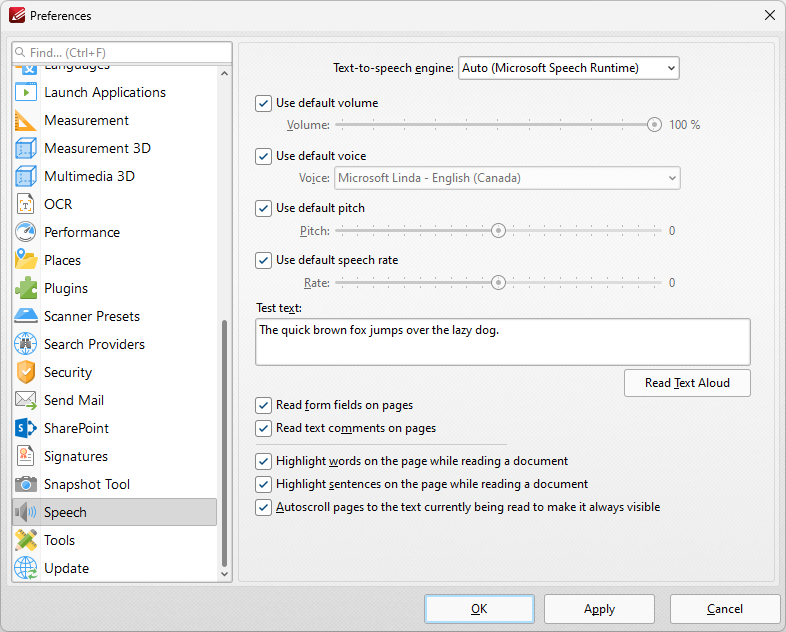786x632 pixels.
Task: Click the Performance gauge icon
Action: 26,232
